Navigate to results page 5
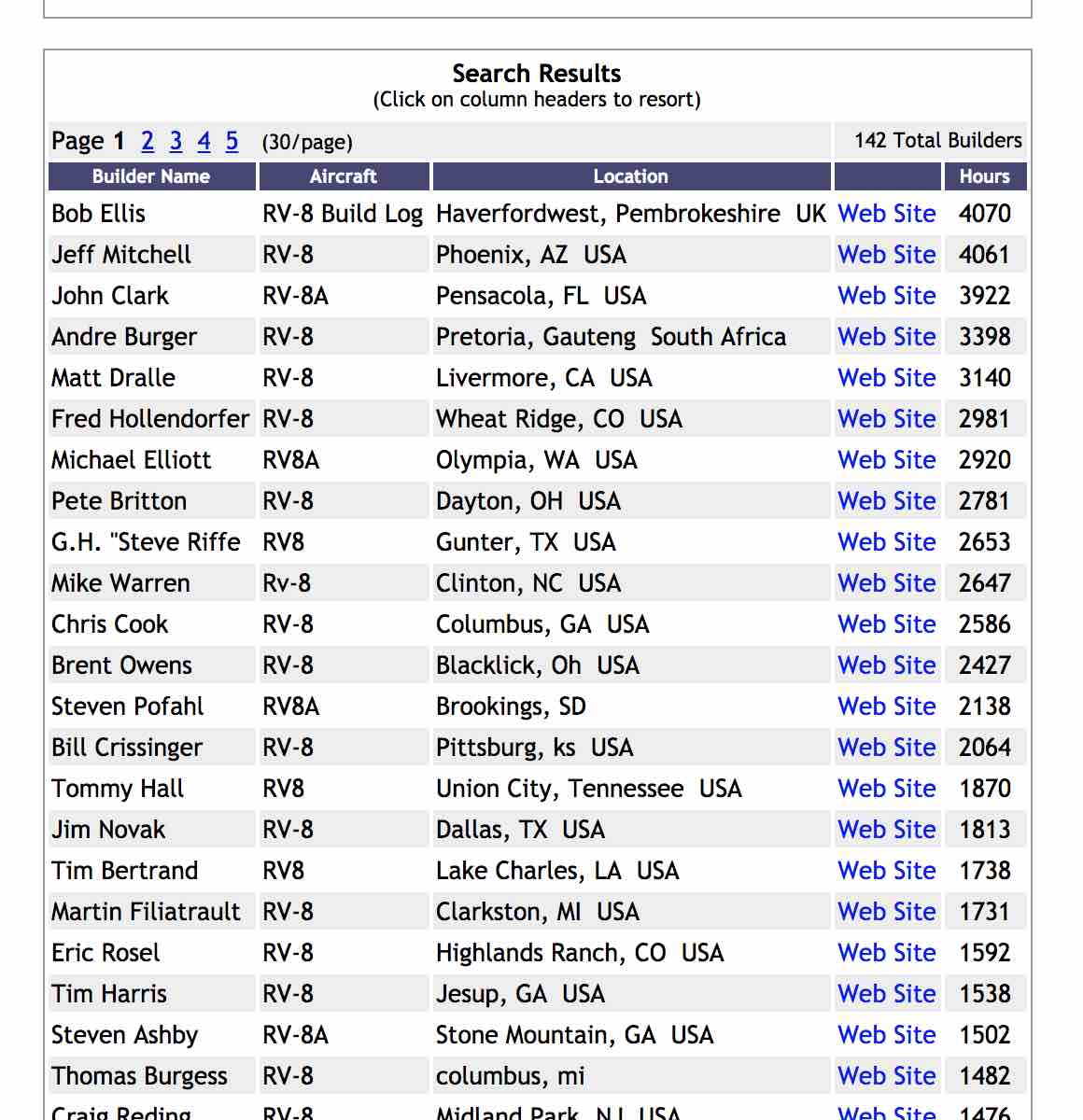Image resolution: width=1083 pixels, height=1120 pixels. coord(232,141)
